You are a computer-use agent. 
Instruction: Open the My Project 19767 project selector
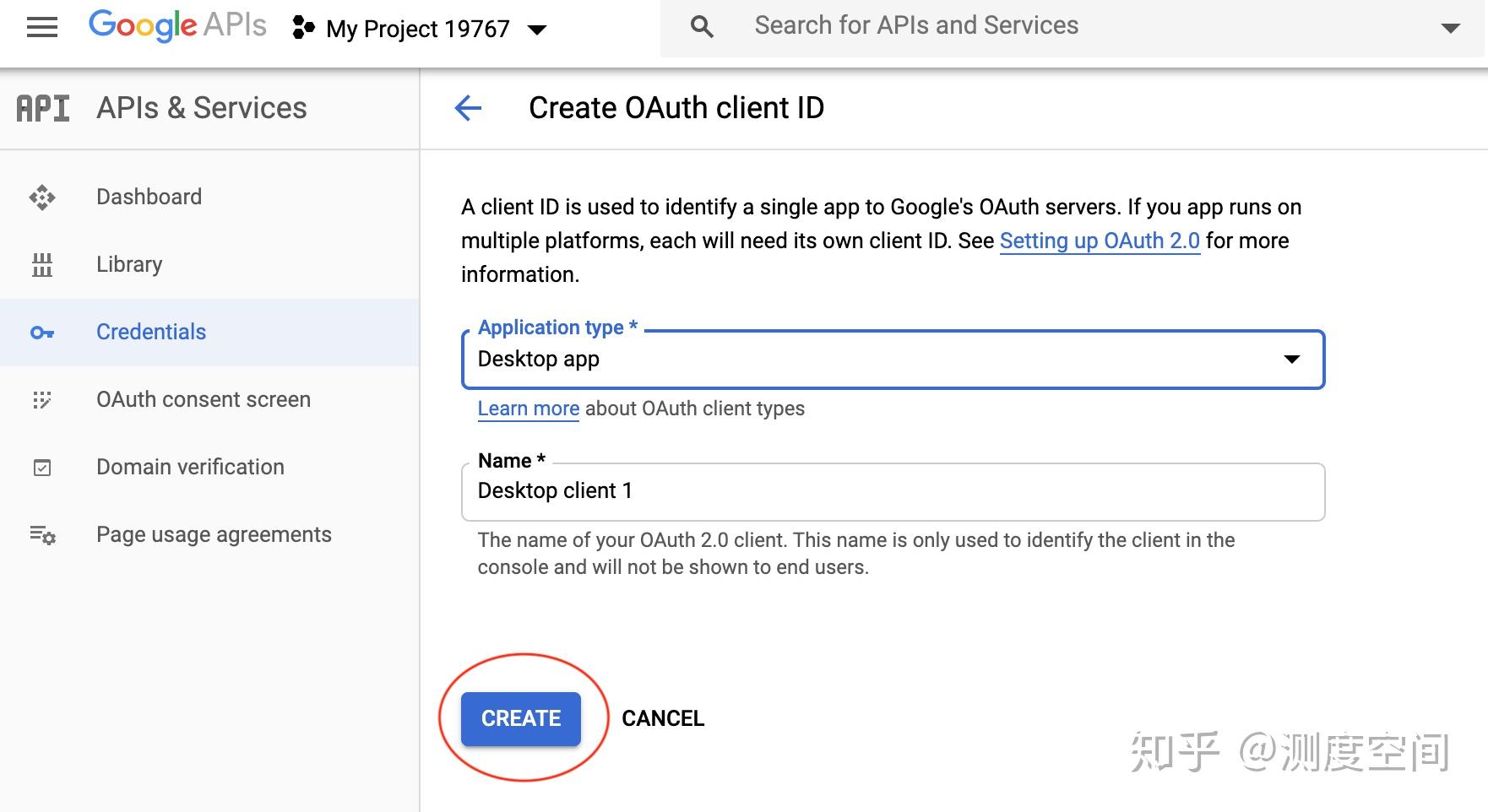point(420,29)
